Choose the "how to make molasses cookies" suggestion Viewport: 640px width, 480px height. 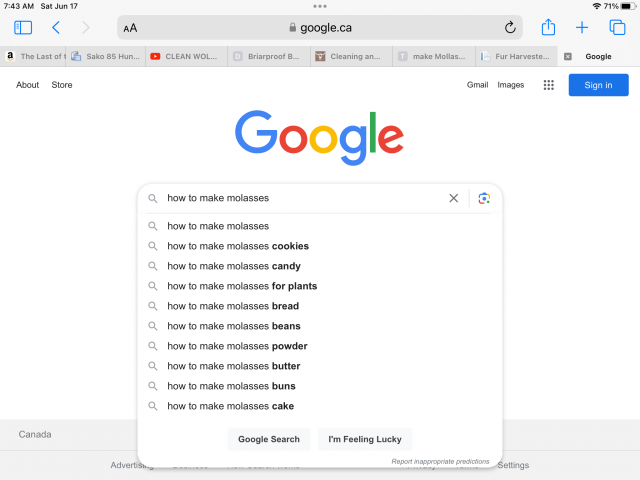click(x=238, y=246)
